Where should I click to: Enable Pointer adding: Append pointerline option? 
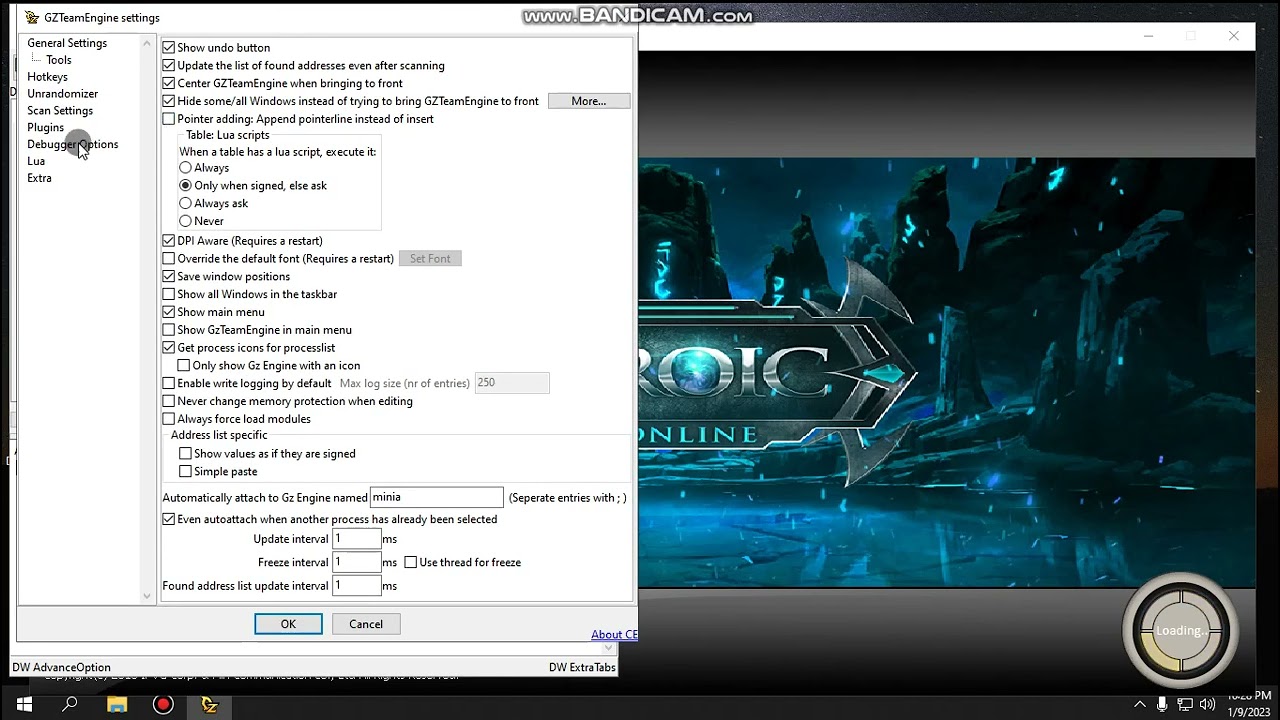pyautogui.click(x=169, y=119)
